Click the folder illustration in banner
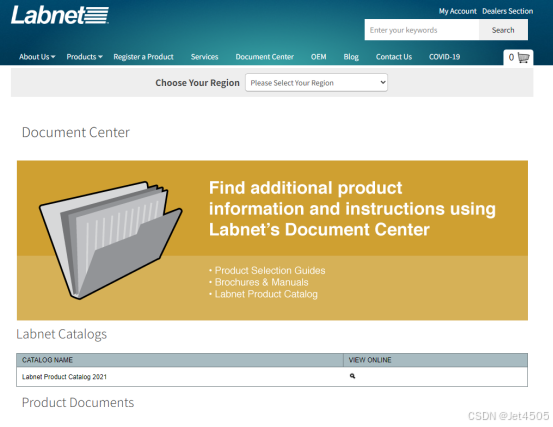This screenshot has width=553, height=427. click(110, 240)
